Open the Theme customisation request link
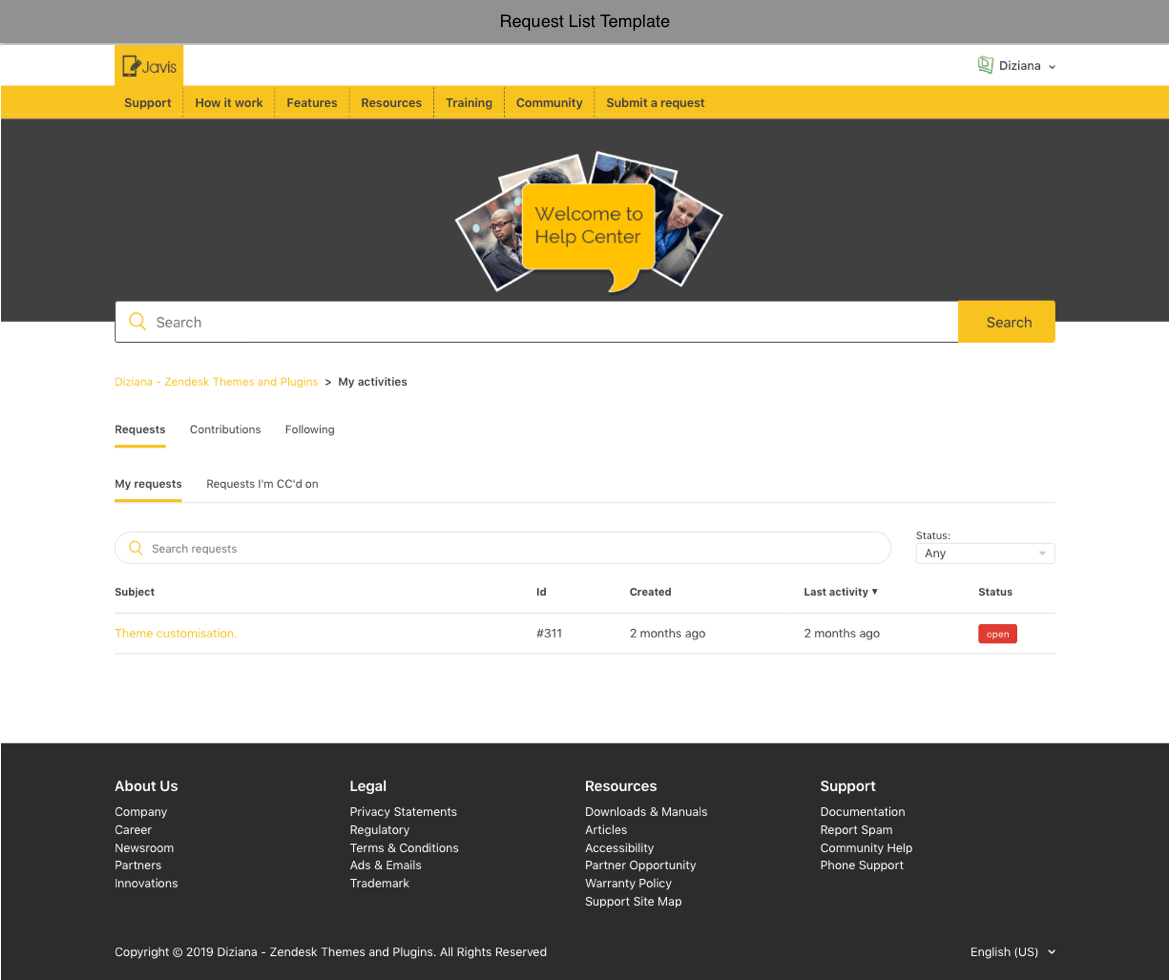The height and width of the screenshot is (980, 1169). [176, 634]
